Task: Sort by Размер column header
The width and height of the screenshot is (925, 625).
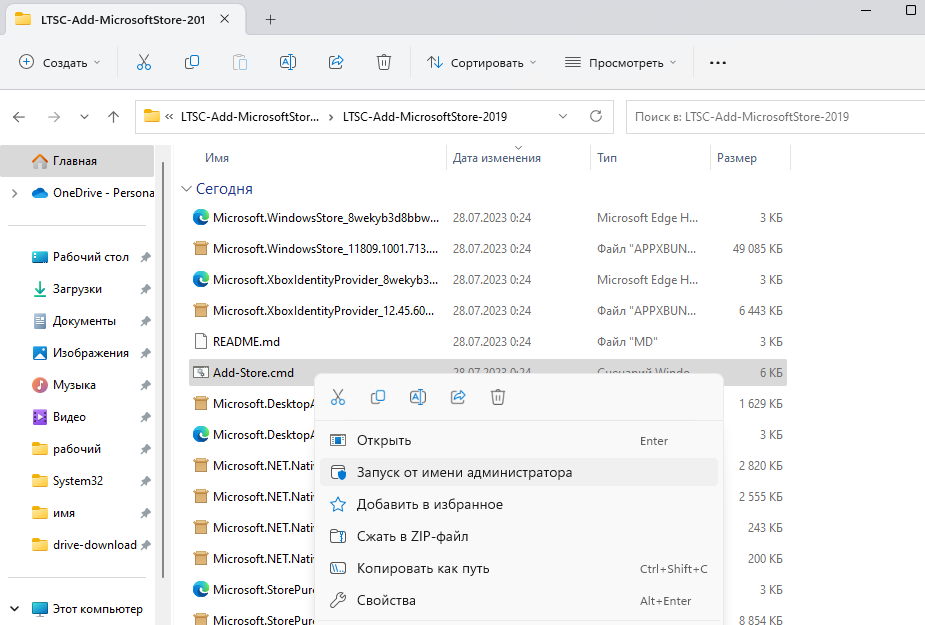Action: [x=737, y=158]
